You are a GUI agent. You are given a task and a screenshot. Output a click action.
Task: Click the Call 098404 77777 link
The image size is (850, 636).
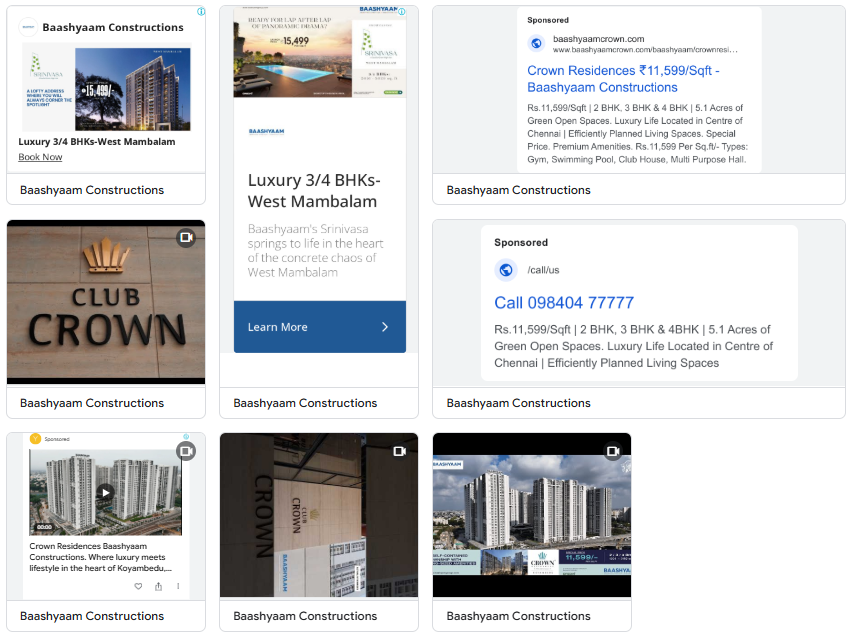point(564,303)
